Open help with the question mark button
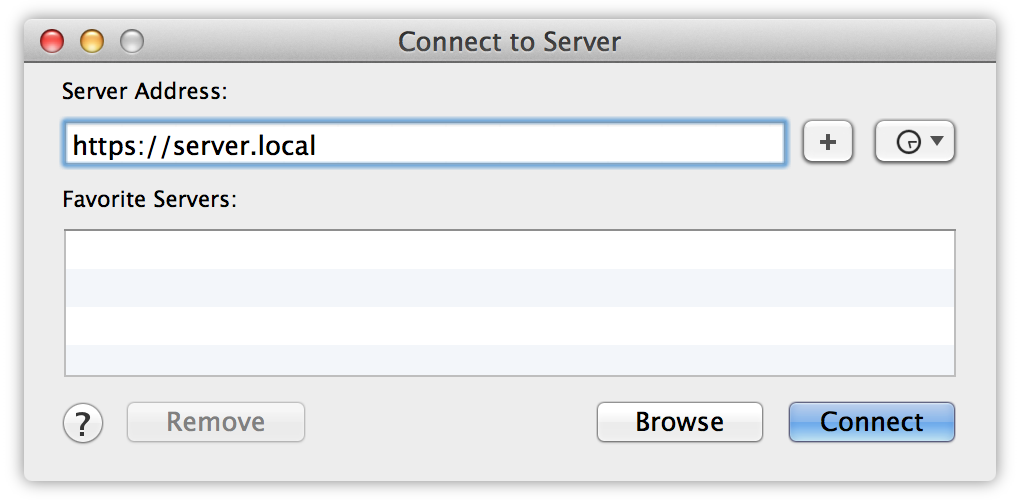Viewport: 1020px width, 500px height. [x=83, y=423]
